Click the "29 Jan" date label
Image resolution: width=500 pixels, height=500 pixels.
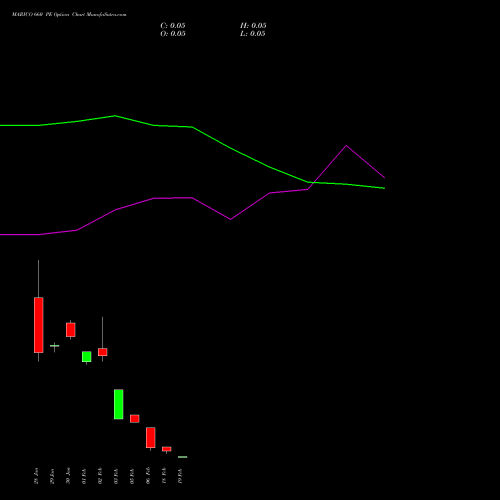click(x=52, y=476)
